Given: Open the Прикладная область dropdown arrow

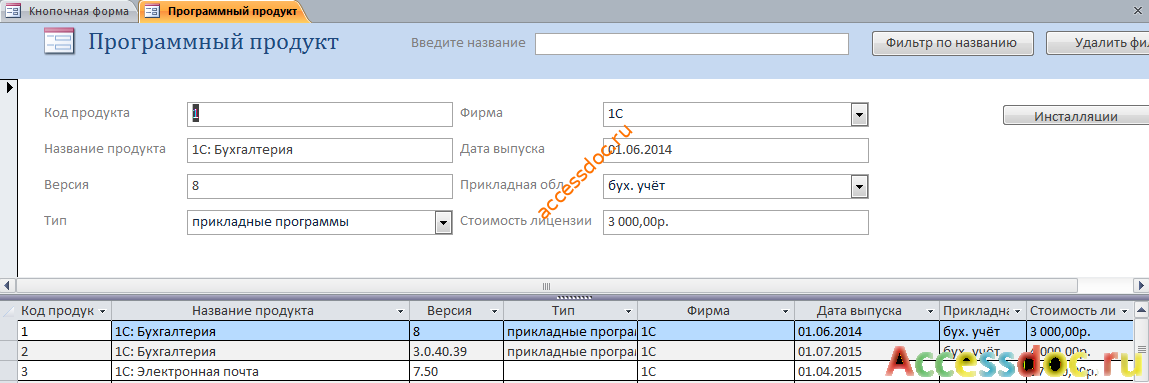Looking at the screenshot, I should 859,186.
